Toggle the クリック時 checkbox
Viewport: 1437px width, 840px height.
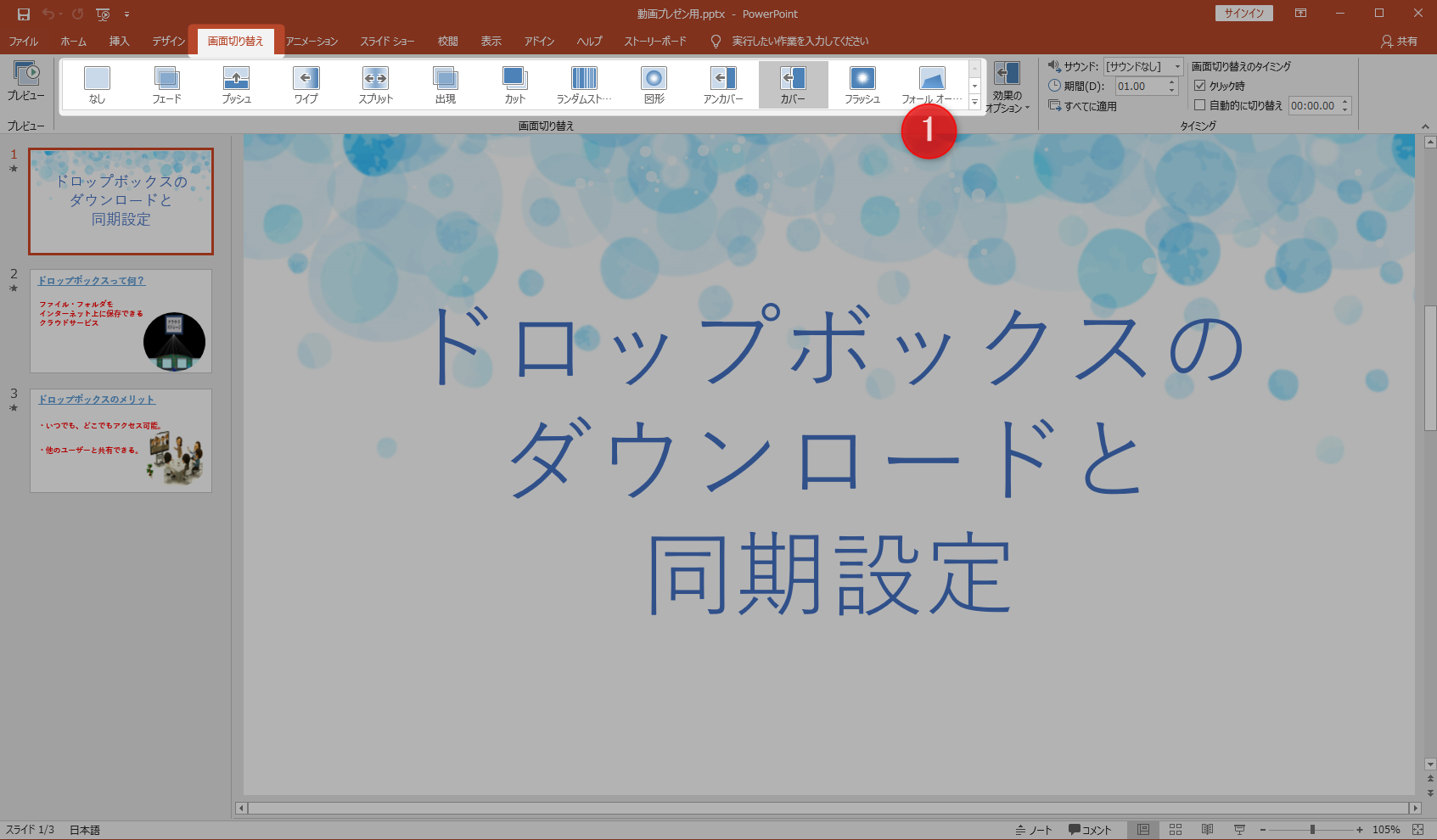pos(1200,86)
